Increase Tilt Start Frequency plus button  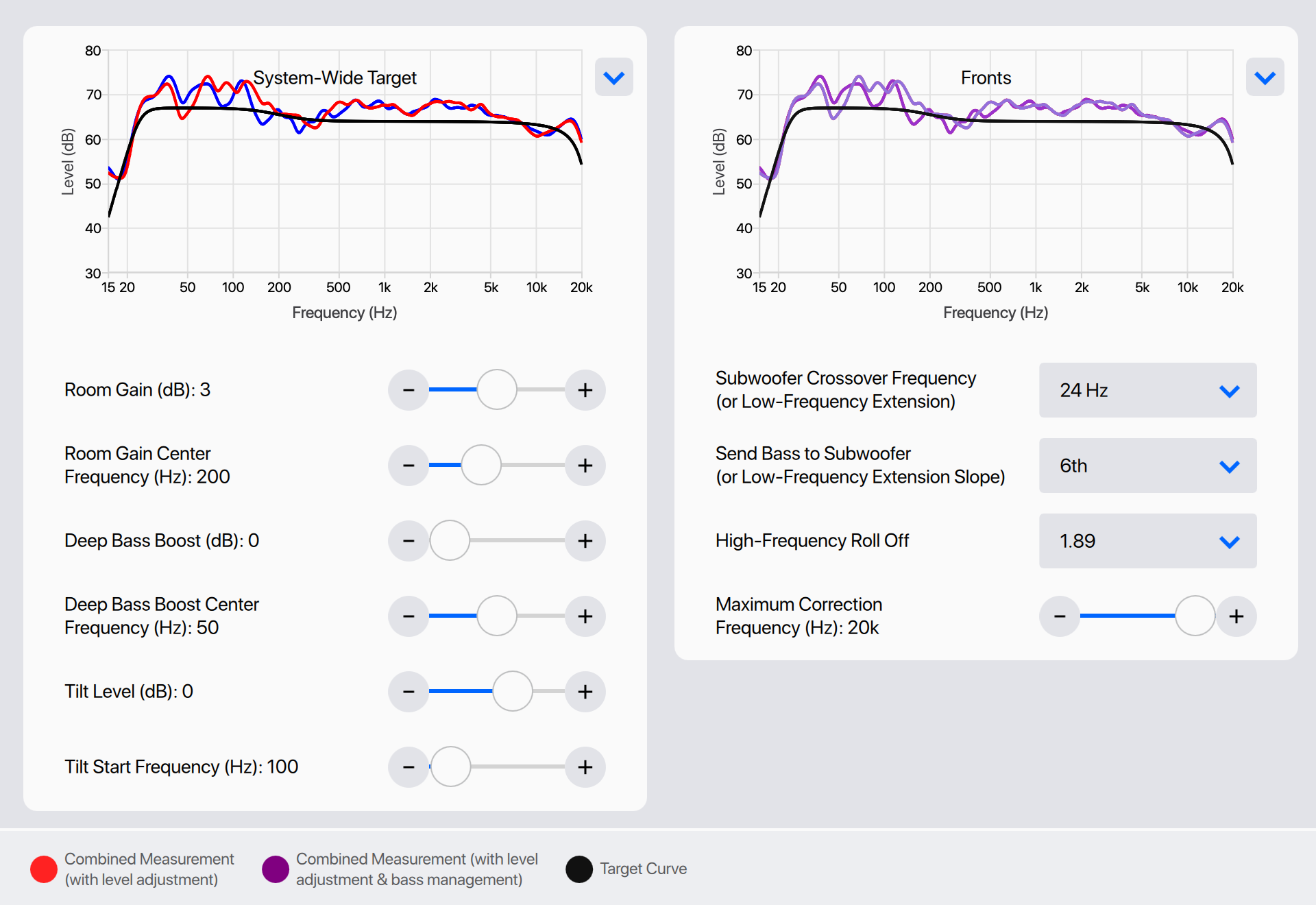pos(585,767)
